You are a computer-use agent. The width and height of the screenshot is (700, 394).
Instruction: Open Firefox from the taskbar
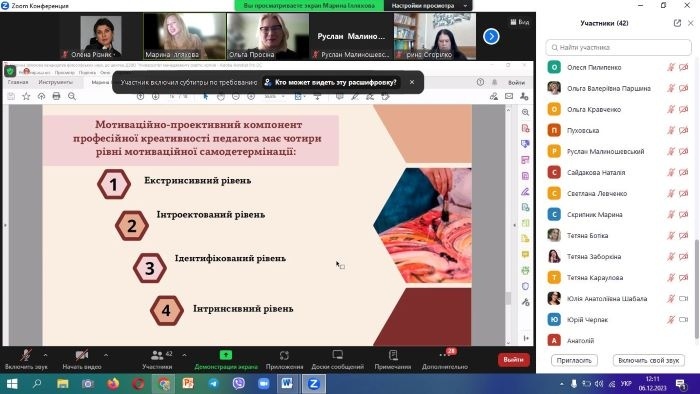point(113,384)
